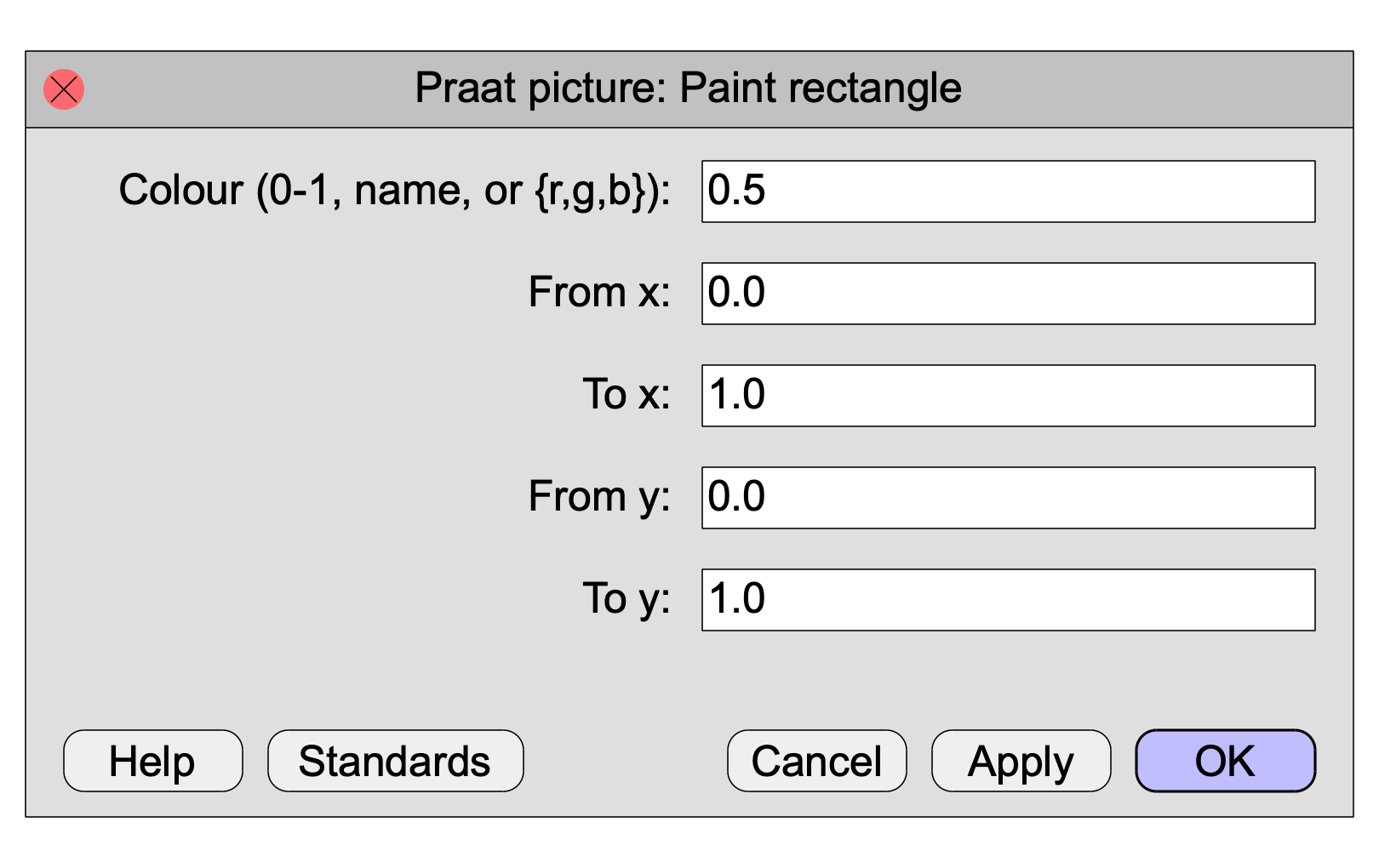Restore defaults with the Standards button

click(396, 761)
